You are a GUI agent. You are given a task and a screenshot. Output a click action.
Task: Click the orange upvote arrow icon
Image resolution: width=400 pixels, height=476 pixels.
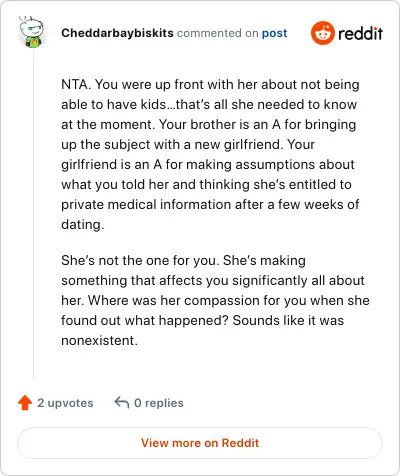pos(25,403)
